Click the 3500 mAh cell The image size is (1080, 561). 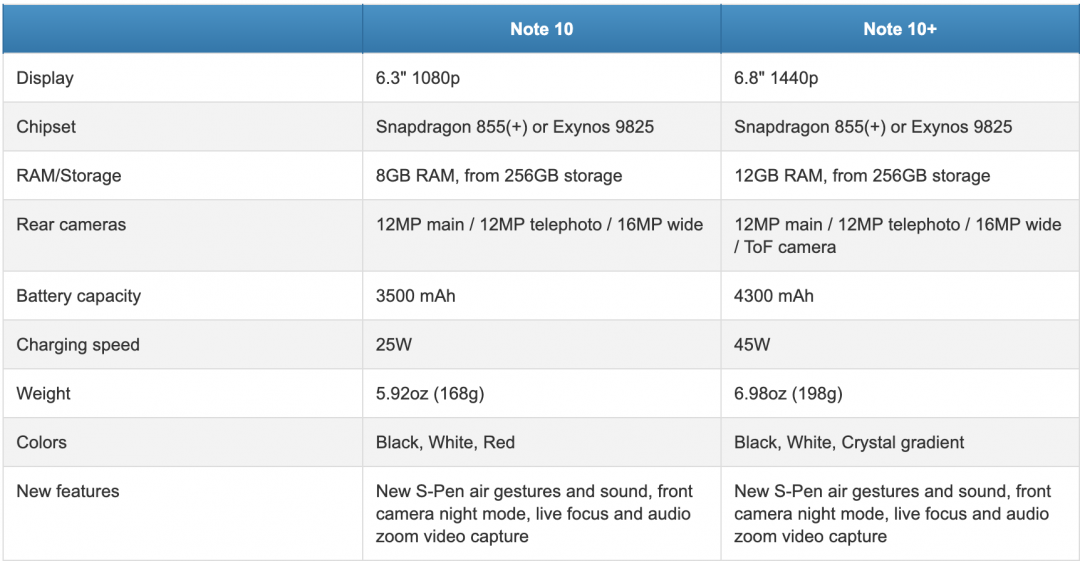tap(416, 296)
